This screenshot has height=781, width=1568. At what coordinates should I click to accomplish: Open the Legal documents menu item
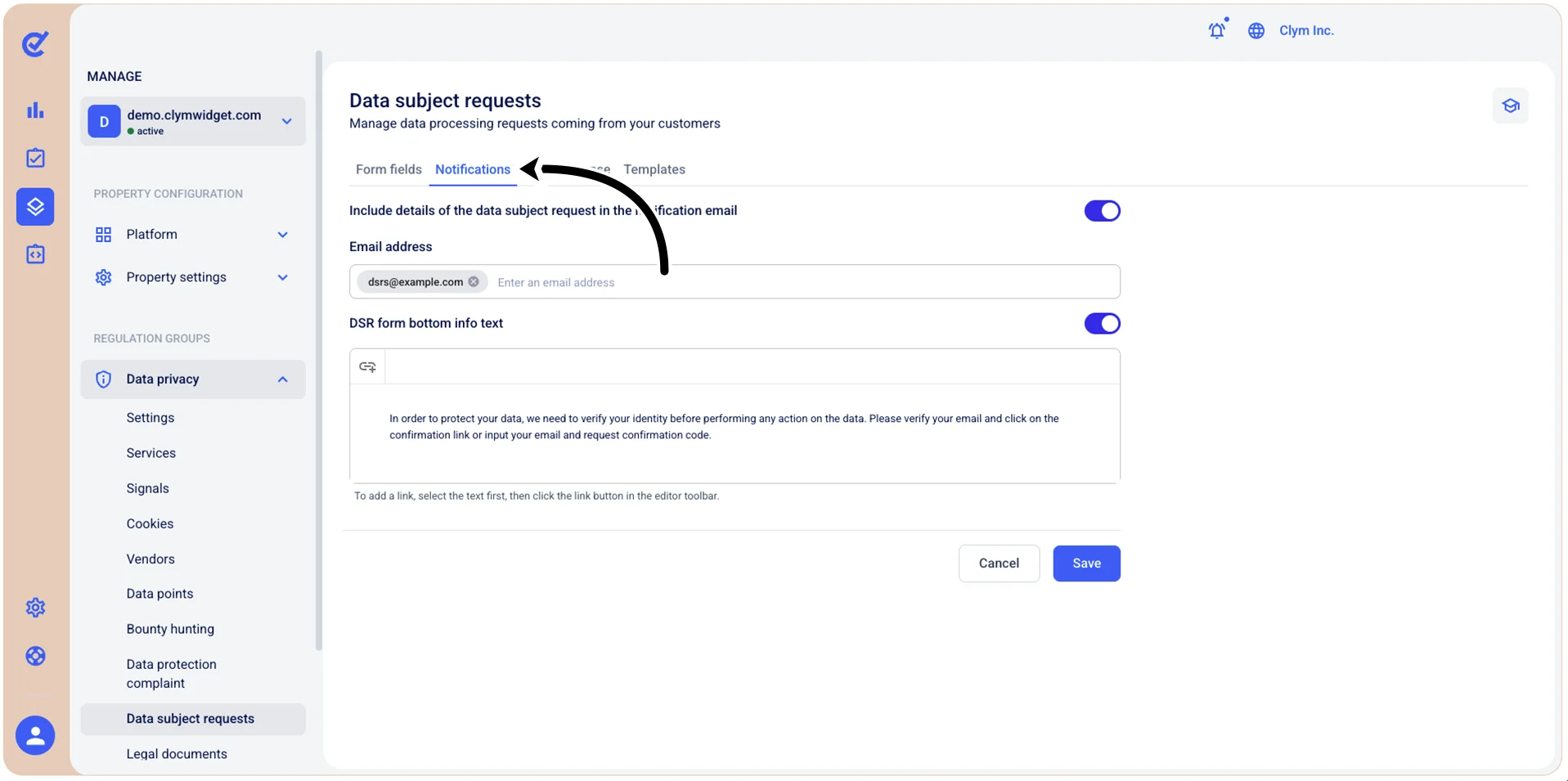[x=177, y=754]
